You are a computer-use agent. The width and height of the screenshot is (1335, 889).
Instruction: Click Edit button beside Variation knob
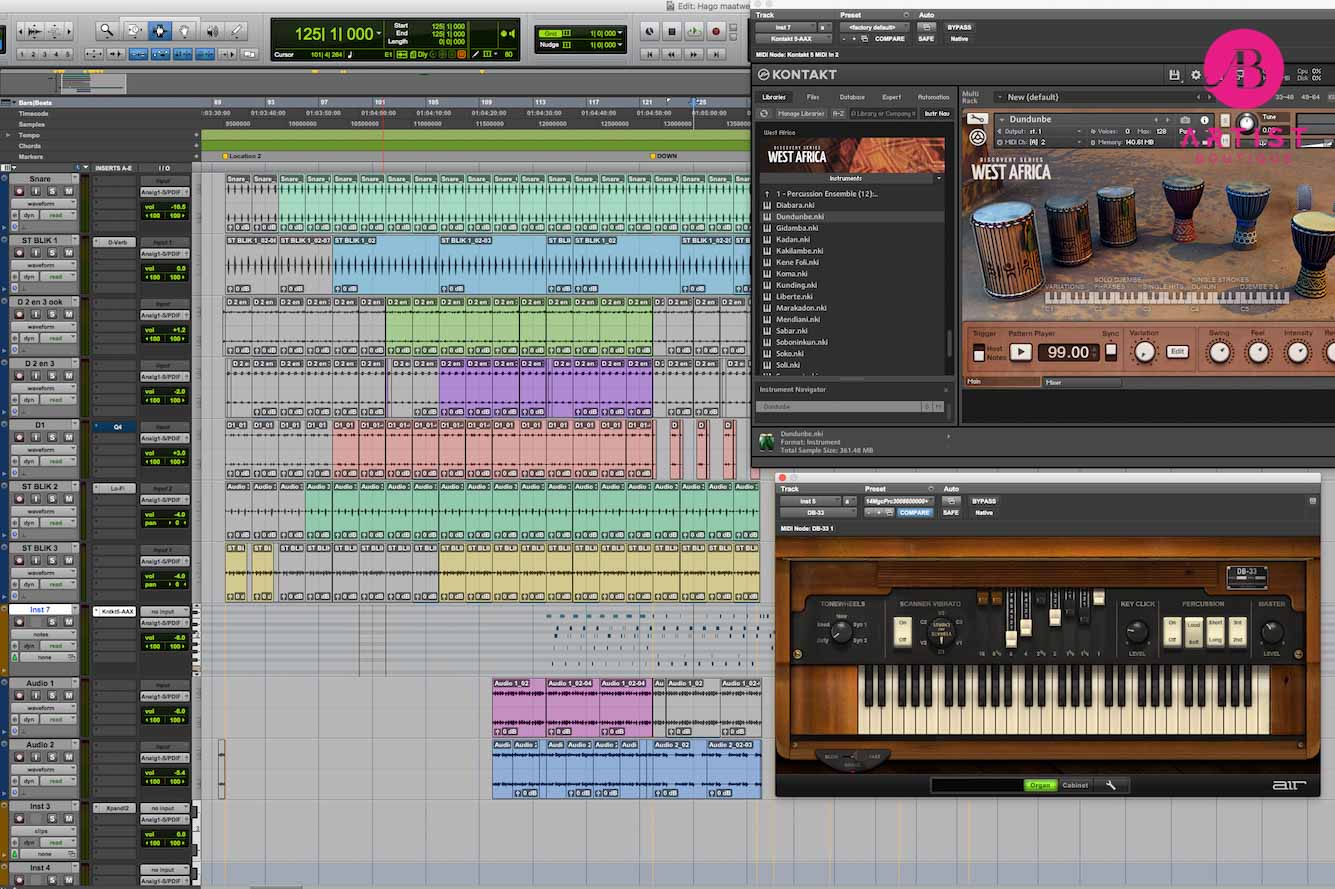pyautogui.click(x=1177, y=352)
